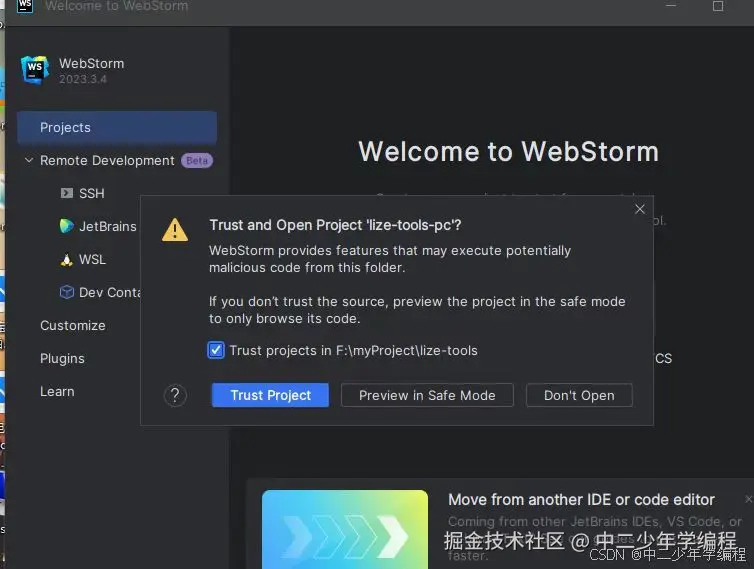Select the SSH entry
Screen dimensions: 754x569
coord(91,193)
